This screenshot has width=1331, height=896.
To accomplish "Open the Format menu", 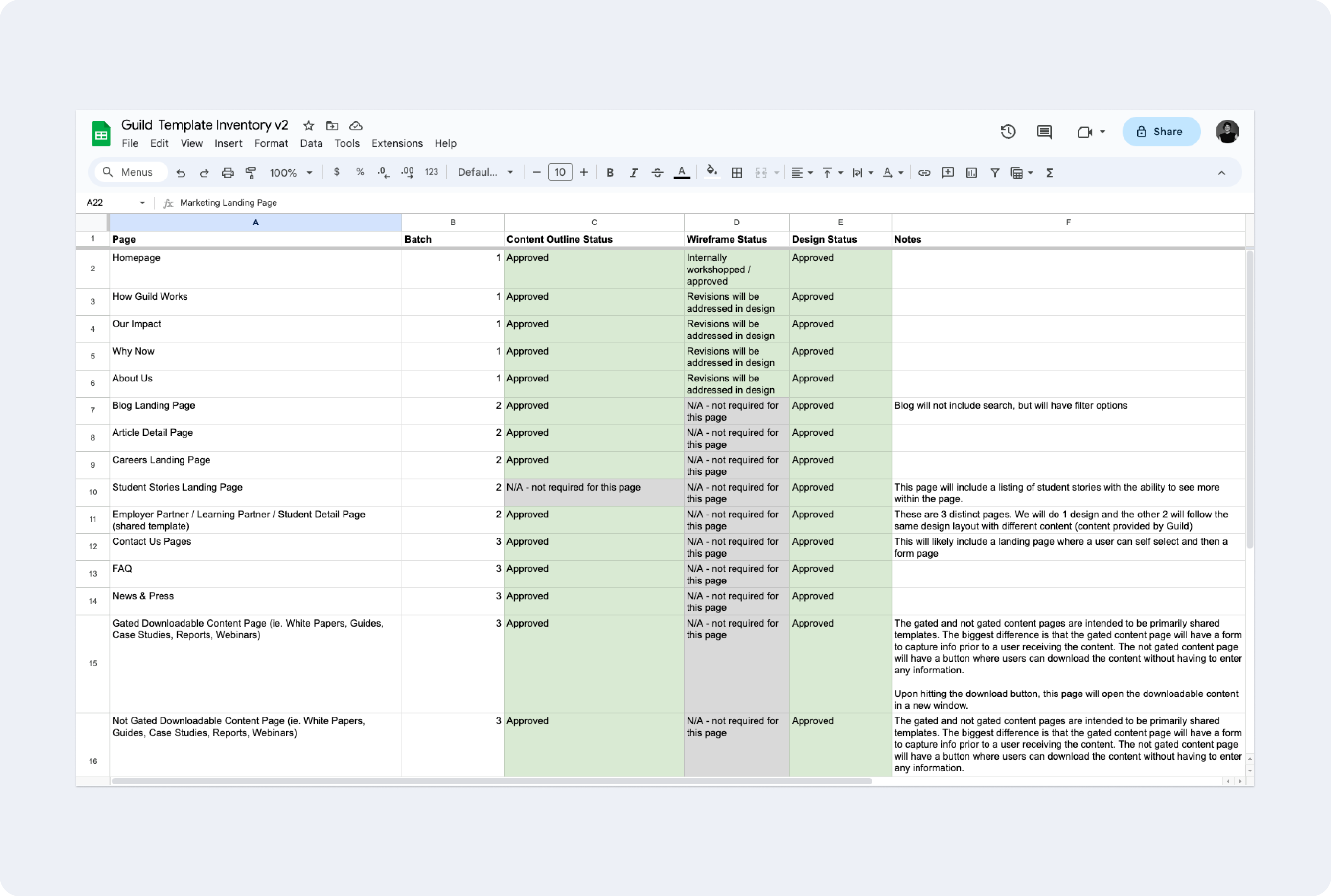I will point(271,143).
